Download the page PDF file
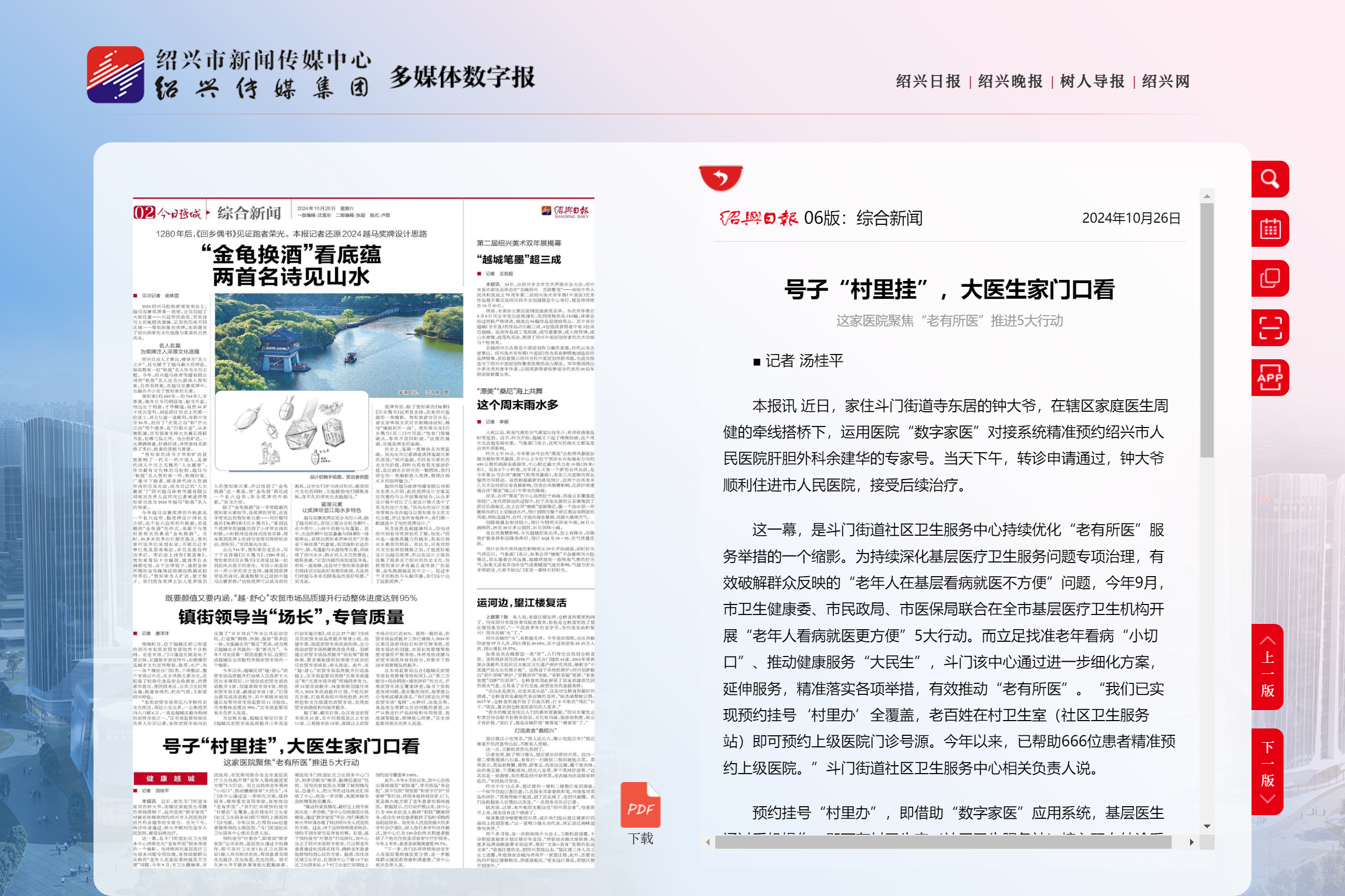Viewport: 1345px width, 896px height. (641, 813)
